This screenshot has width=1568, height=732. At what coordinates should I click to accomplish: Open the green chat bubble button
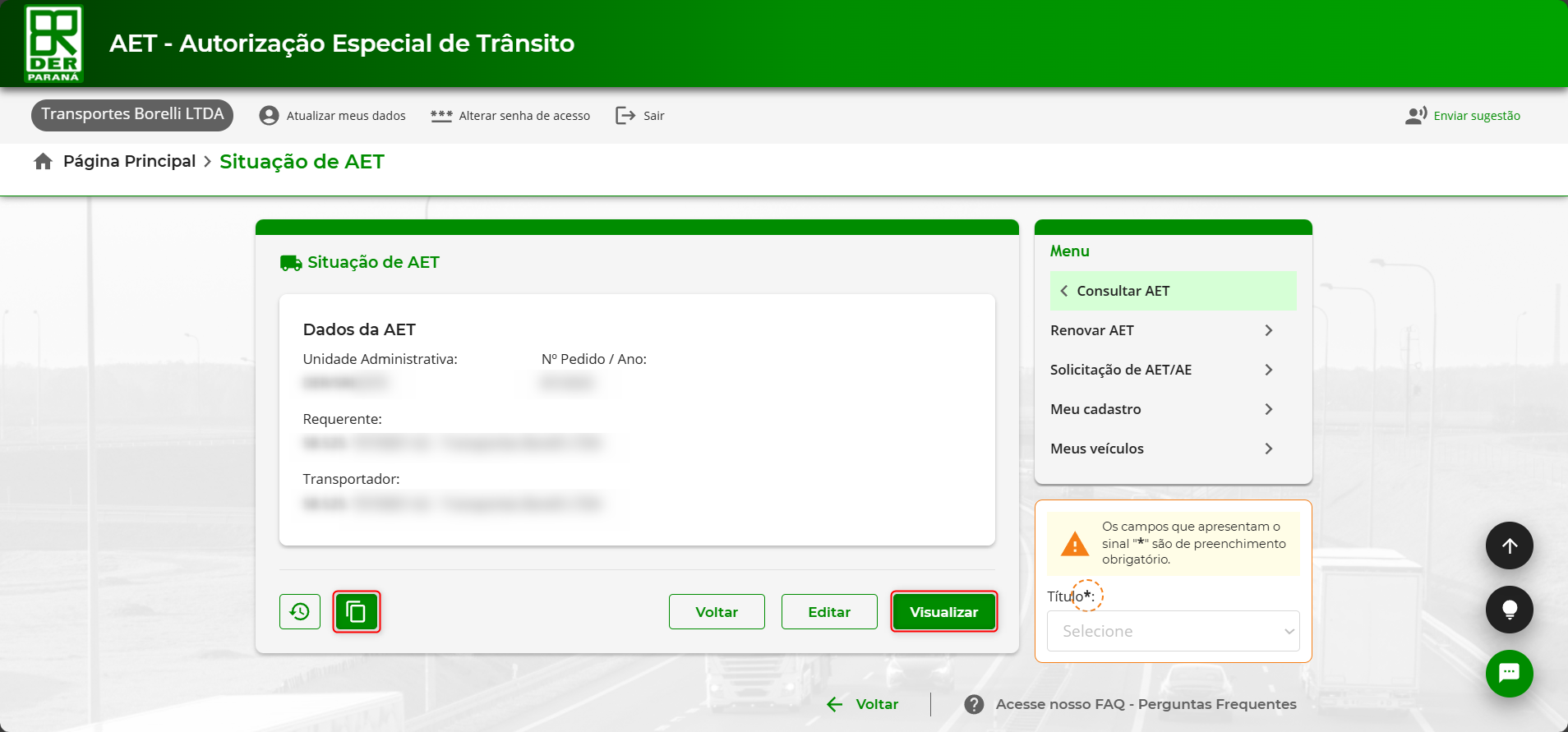[x=1509, y=674]
